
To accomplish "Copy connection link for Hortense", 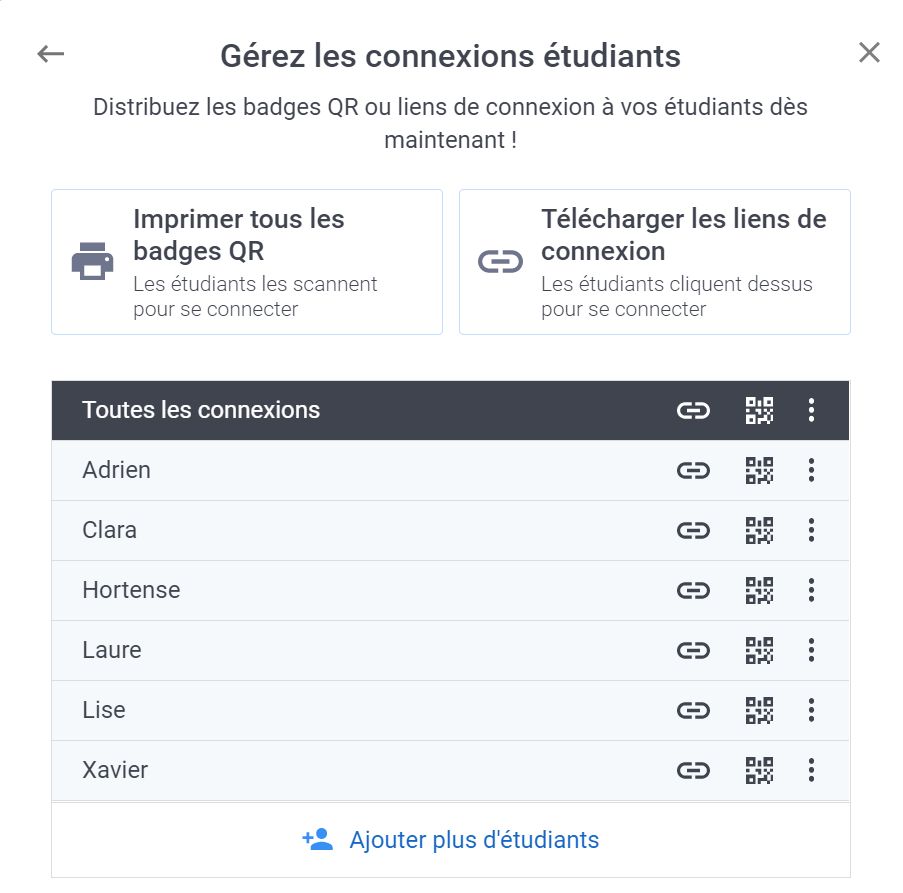I will 693,590.
